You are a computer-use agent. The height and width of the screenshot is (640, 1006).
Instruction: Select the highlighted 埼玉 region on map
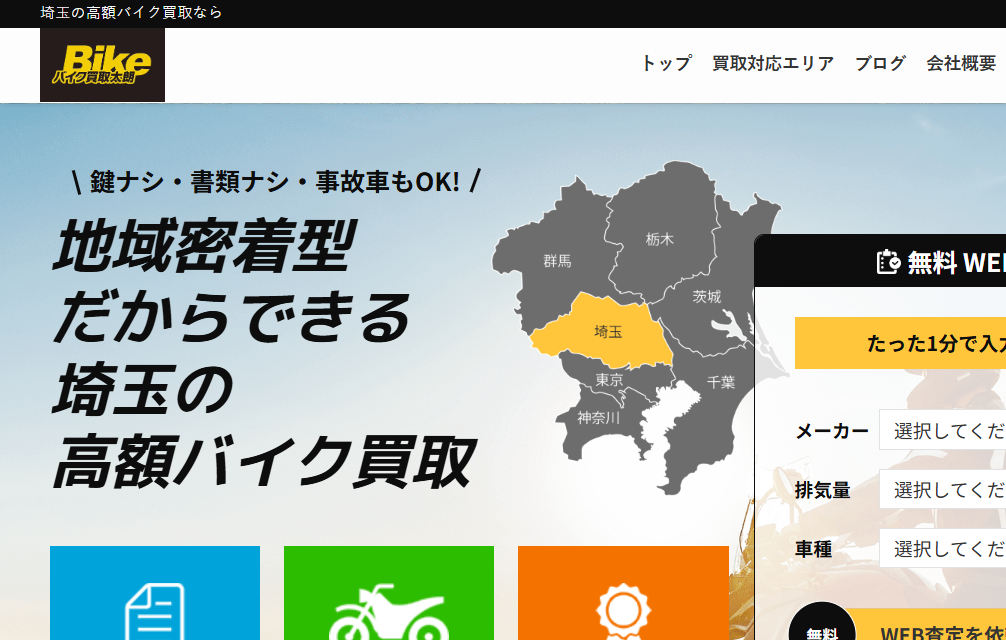[608, 331]
